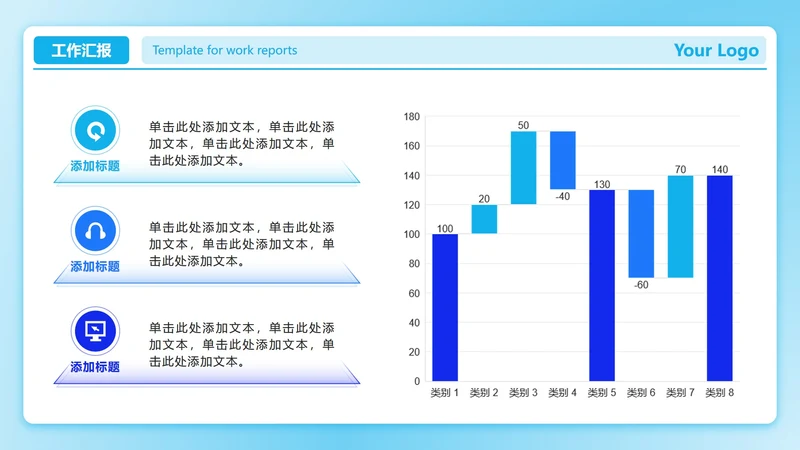The height and width of the screenshot is (450, 800).
Task: Click the computer monitor icon
Action: [x=95, y=331]
